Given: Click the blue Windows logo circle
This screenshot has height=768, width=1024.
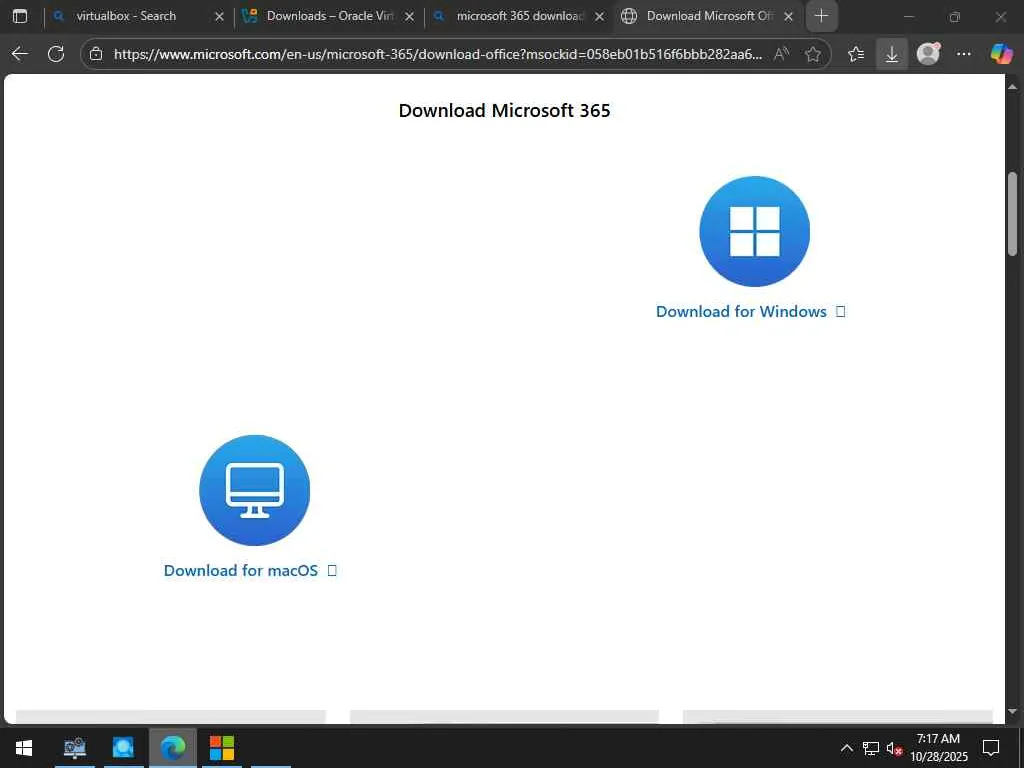Looking at the screenshot, I should click(x=754, y=231).
